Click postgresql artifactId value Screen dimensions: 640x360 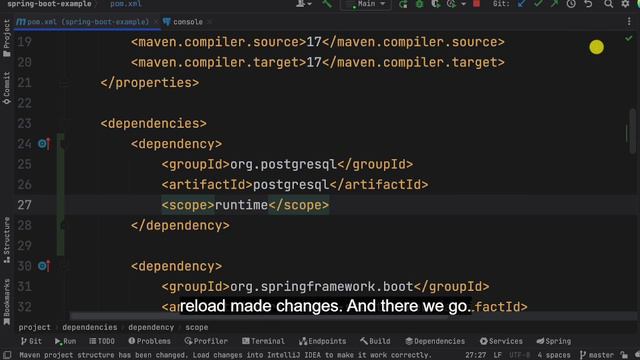point(291,184)
